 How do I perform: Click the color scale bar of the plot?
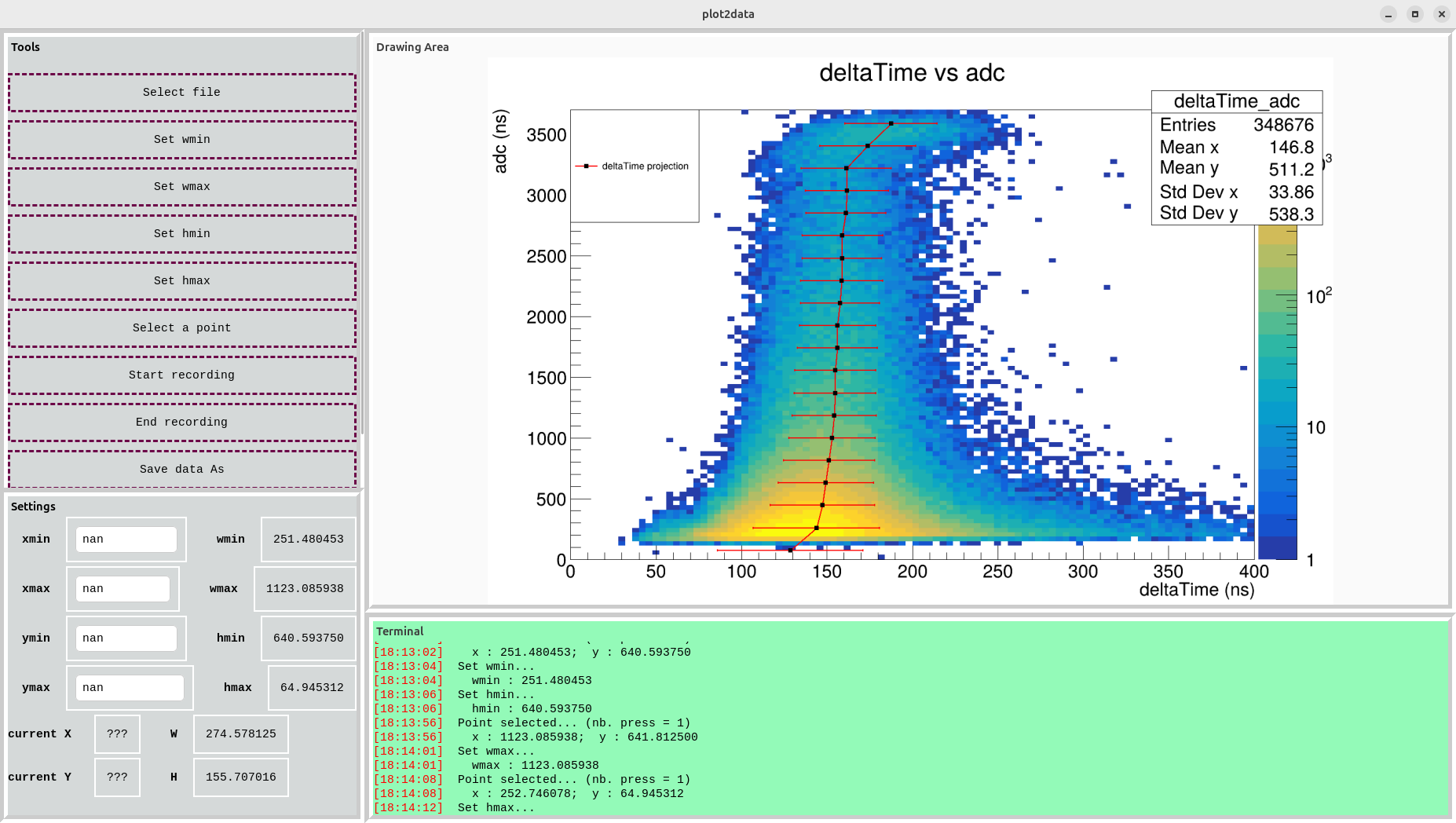coord(1278,392)
